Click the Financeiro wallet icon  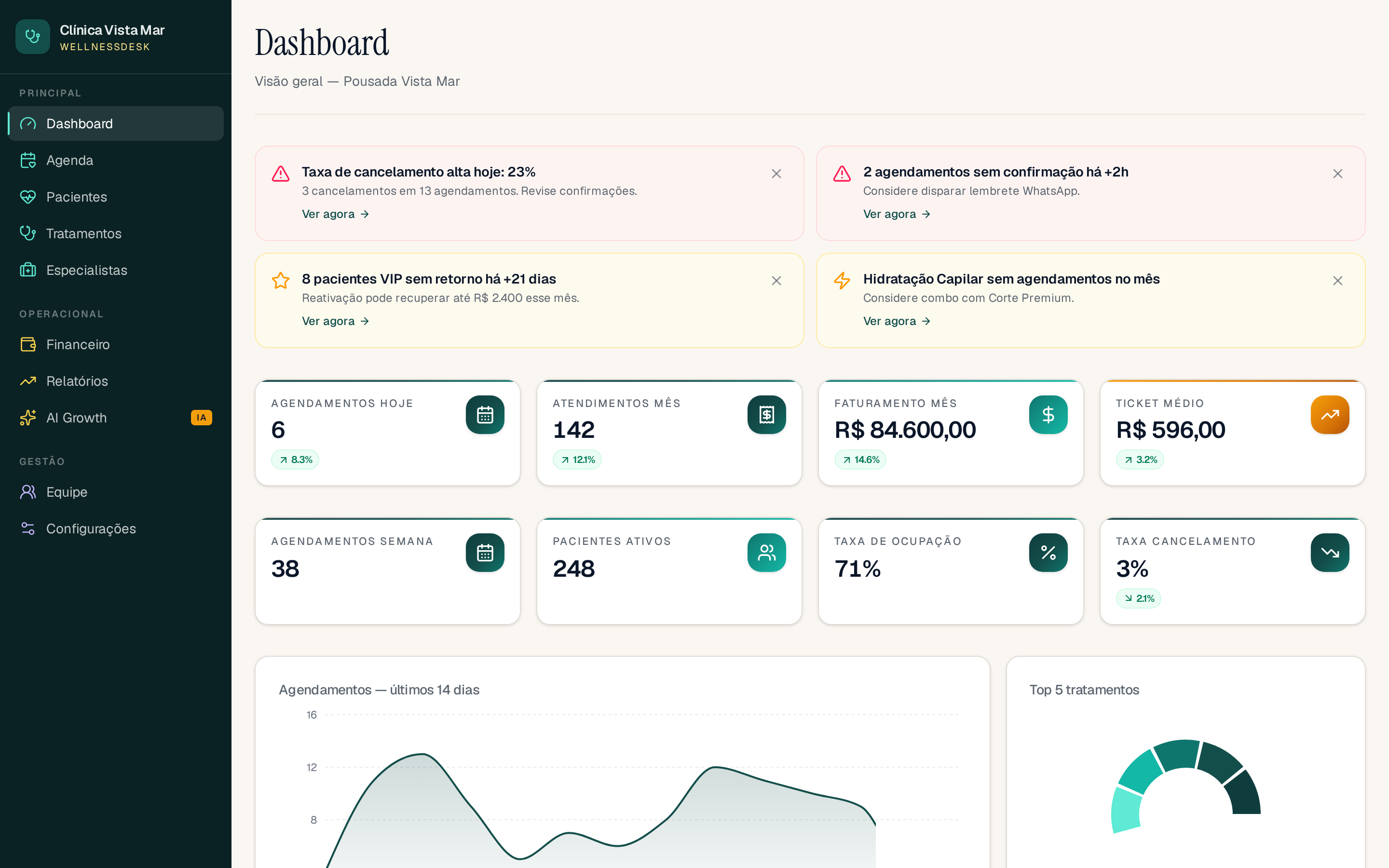point(28,344)
